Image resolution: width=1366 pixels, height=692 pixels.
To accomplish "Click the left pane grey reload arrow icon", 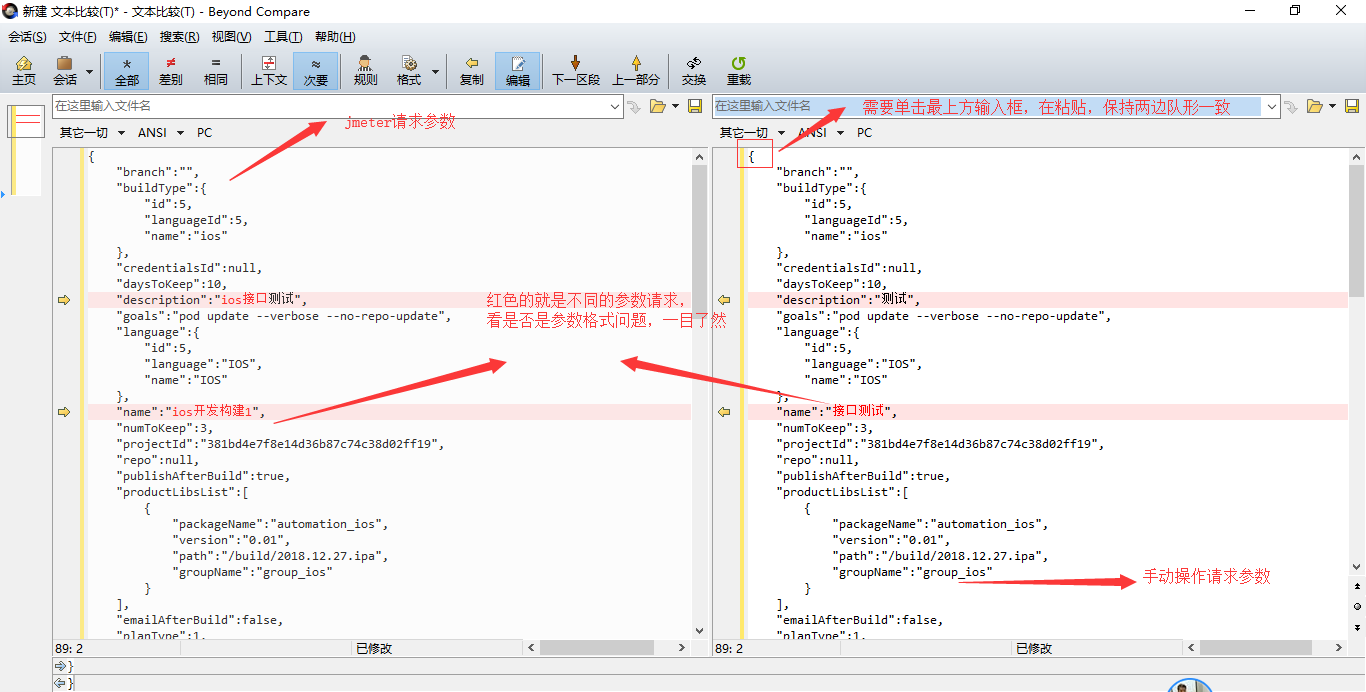I will click(x=634, y=106).
